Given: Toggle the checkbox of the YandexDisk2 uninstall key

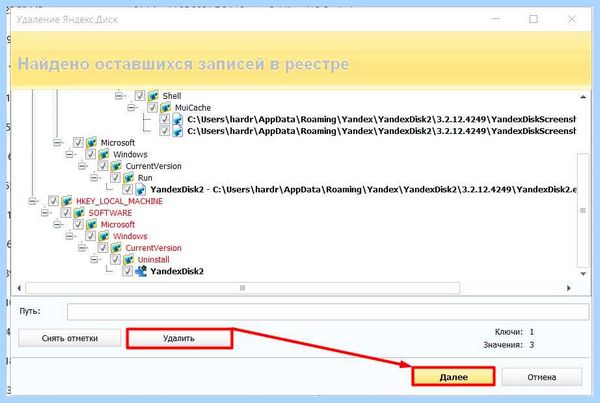Looking at the screenshot, I should coord(127,271).
